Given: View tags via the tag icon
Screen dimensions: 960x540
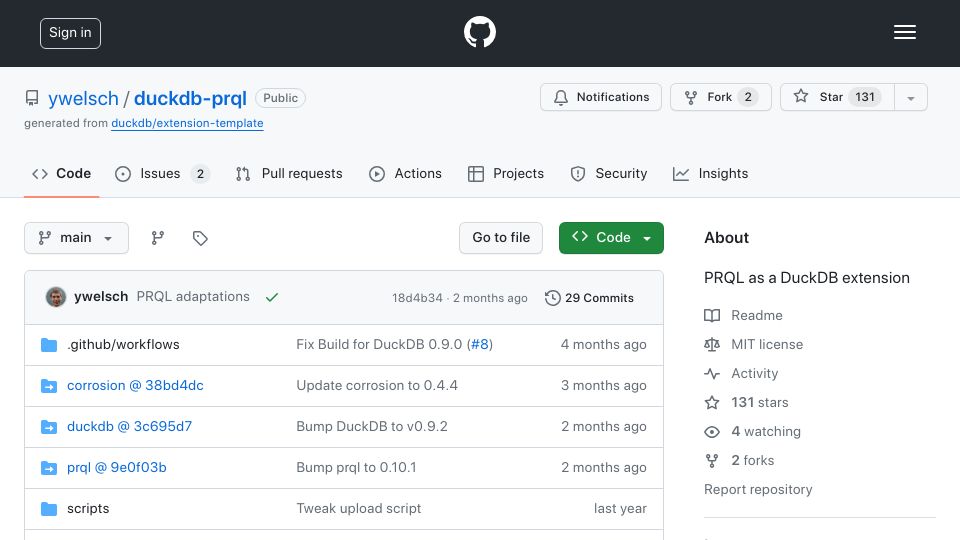Looking at the screenshot, I should 200,238.
